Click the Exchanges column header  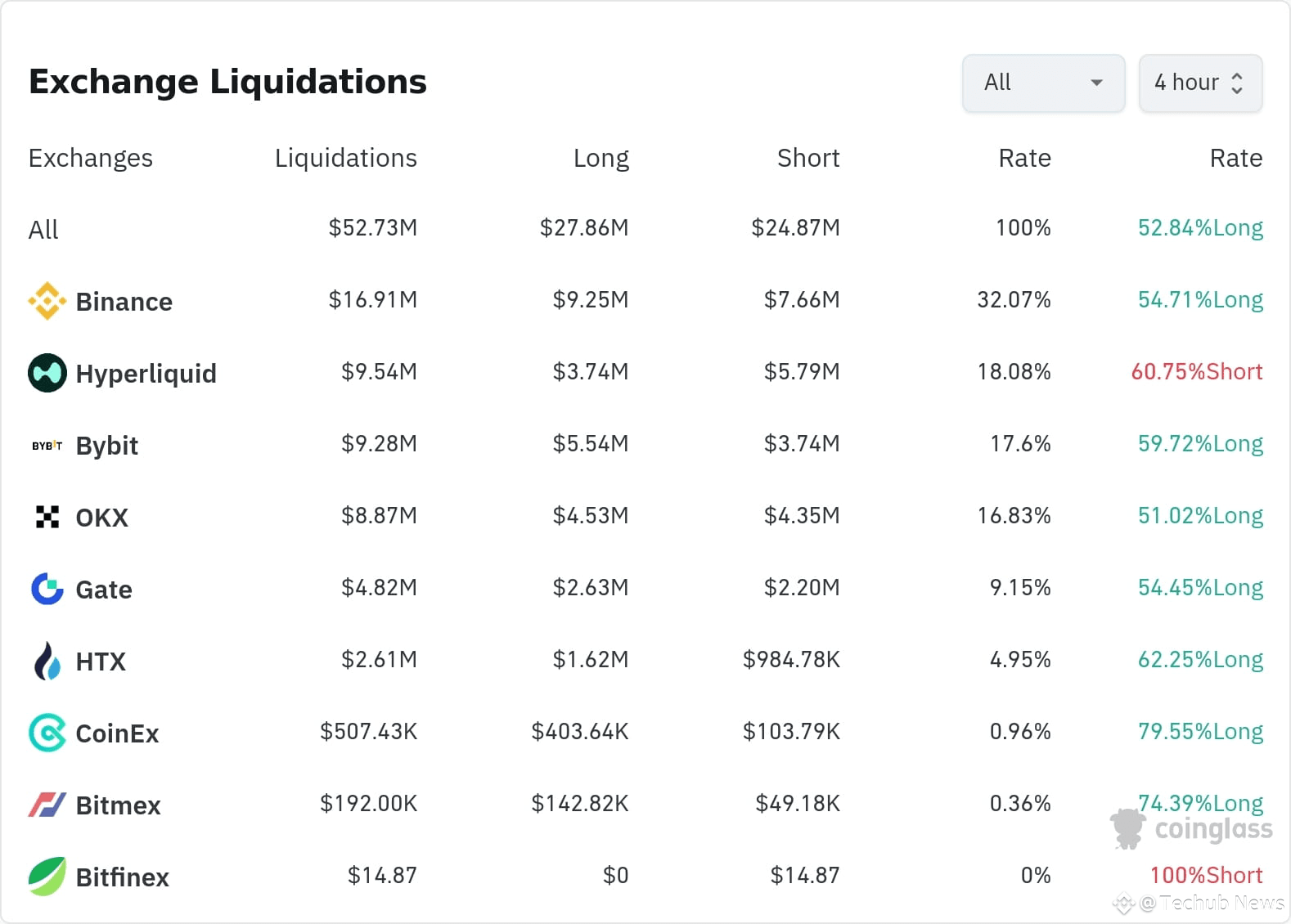pos(91,158)
